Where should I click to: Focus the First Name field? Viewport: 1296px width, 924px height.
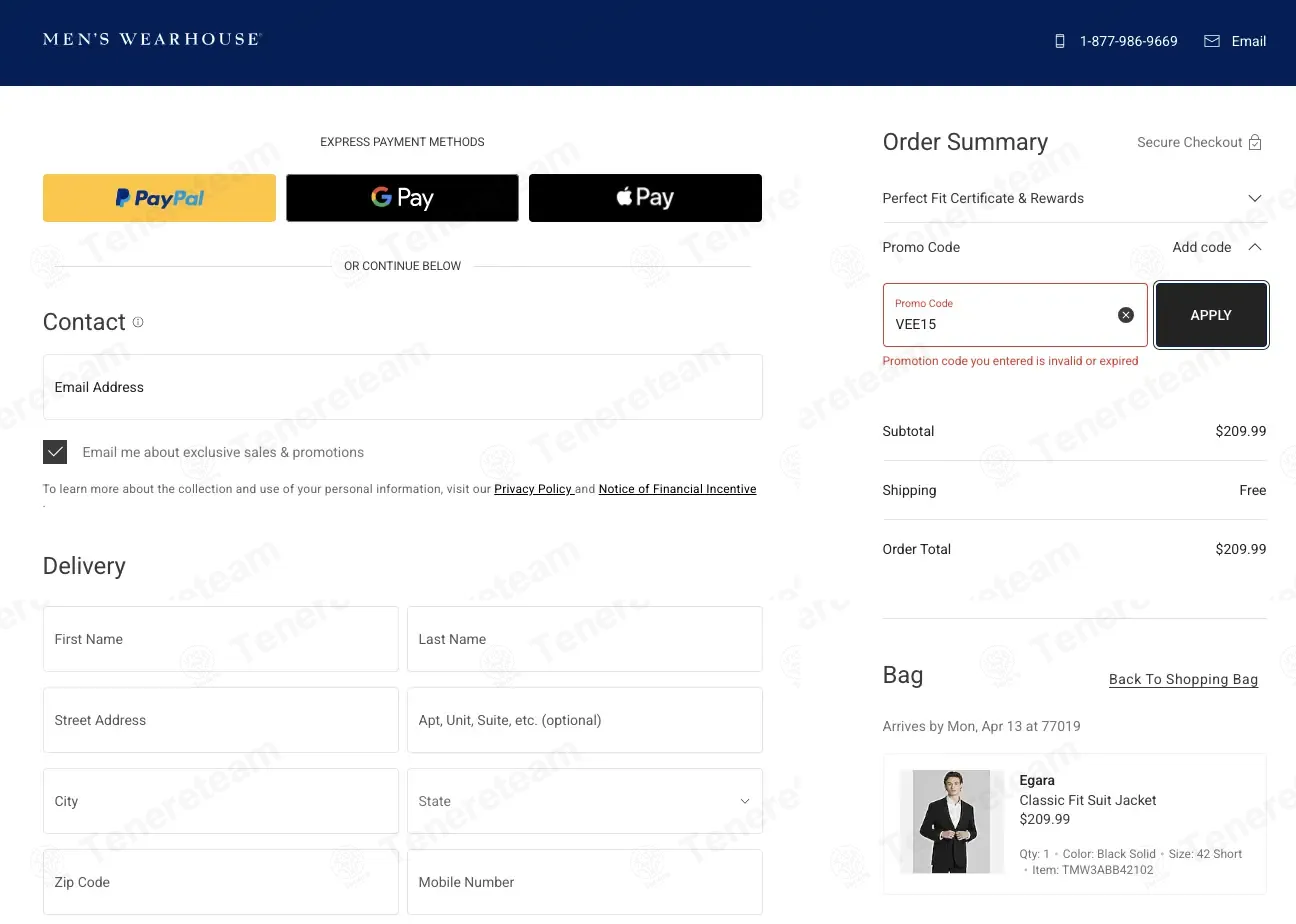click(x=221, y=639)
